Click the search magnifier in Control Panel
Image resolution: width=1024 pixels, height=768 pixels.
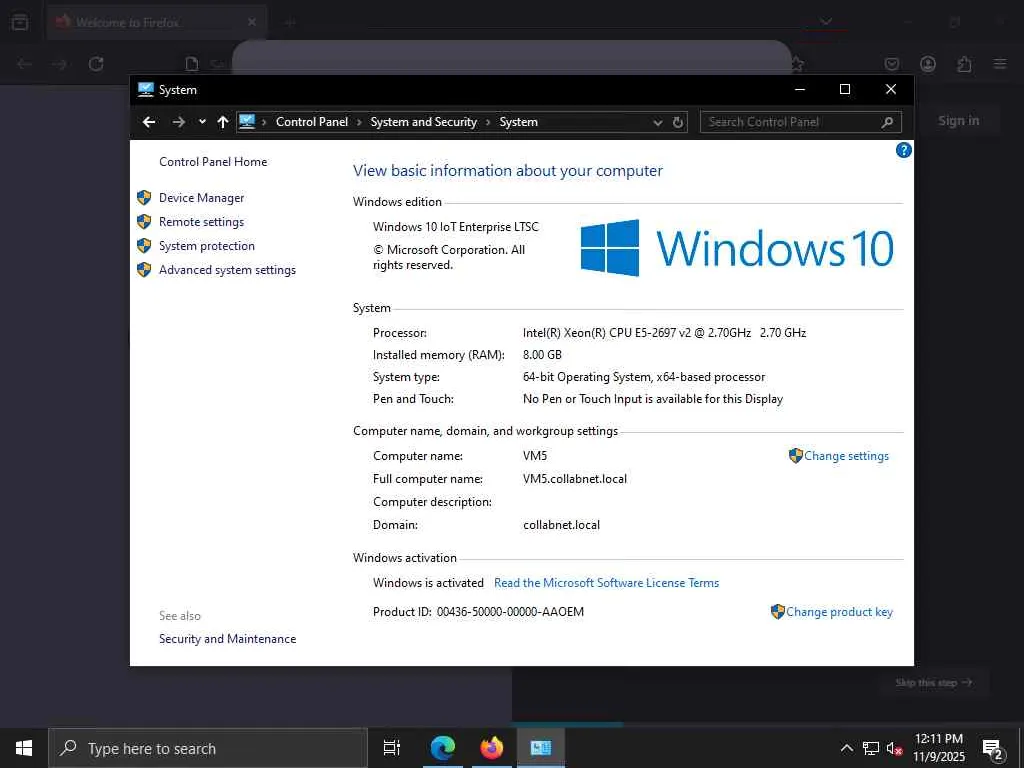(887, 122)
